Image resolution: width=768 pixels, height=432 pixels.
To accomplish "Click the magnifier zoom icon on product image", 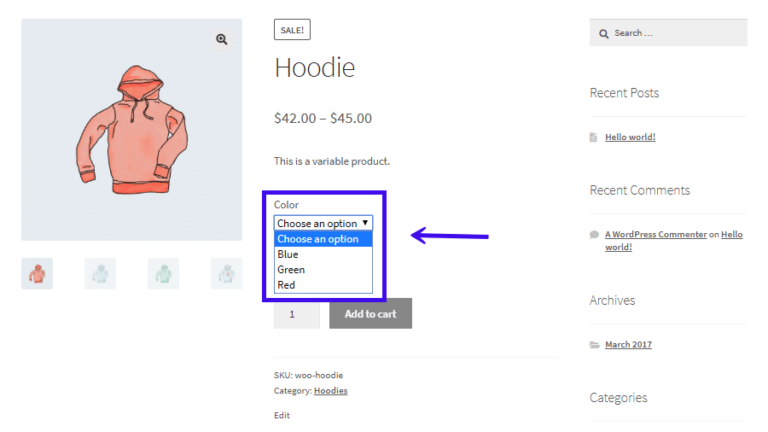I will point(221,40).
